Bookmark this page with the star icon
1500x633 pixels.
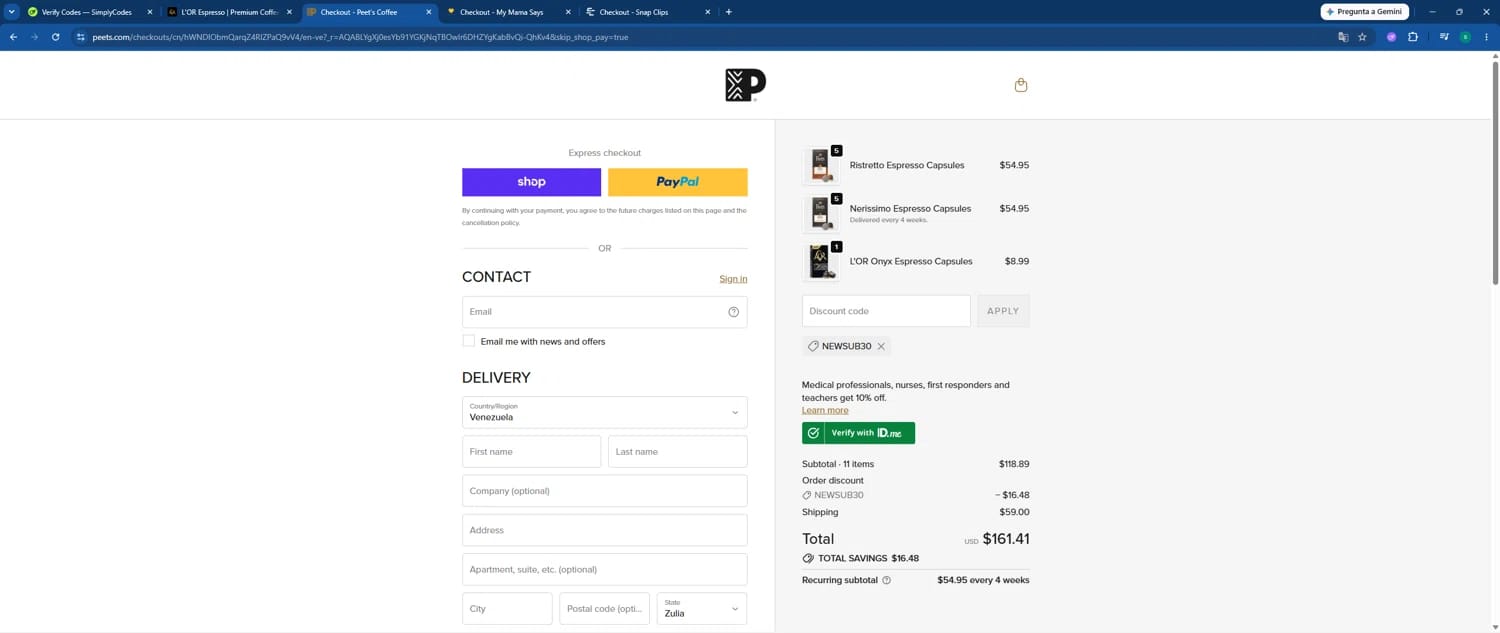point(1362,37)
